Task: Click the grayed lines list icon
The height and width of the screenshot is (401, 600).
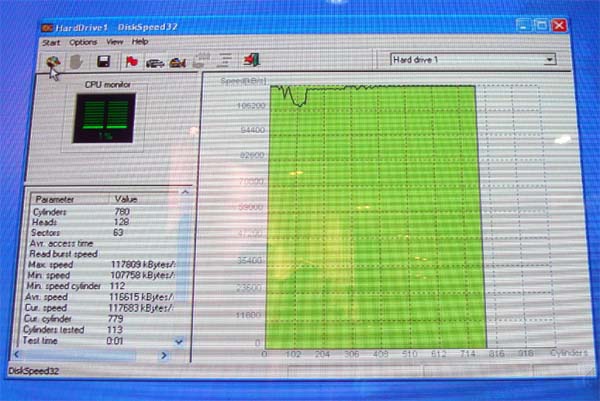Action: [224, 60]
